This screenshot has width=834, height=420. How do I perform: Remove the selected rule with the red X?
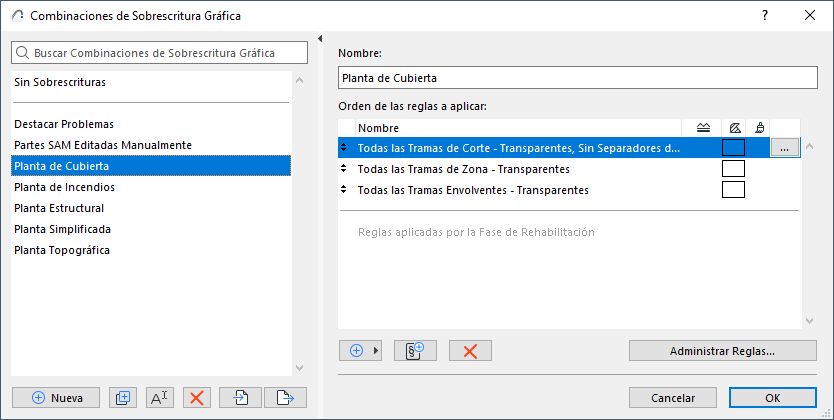(470, 351)
